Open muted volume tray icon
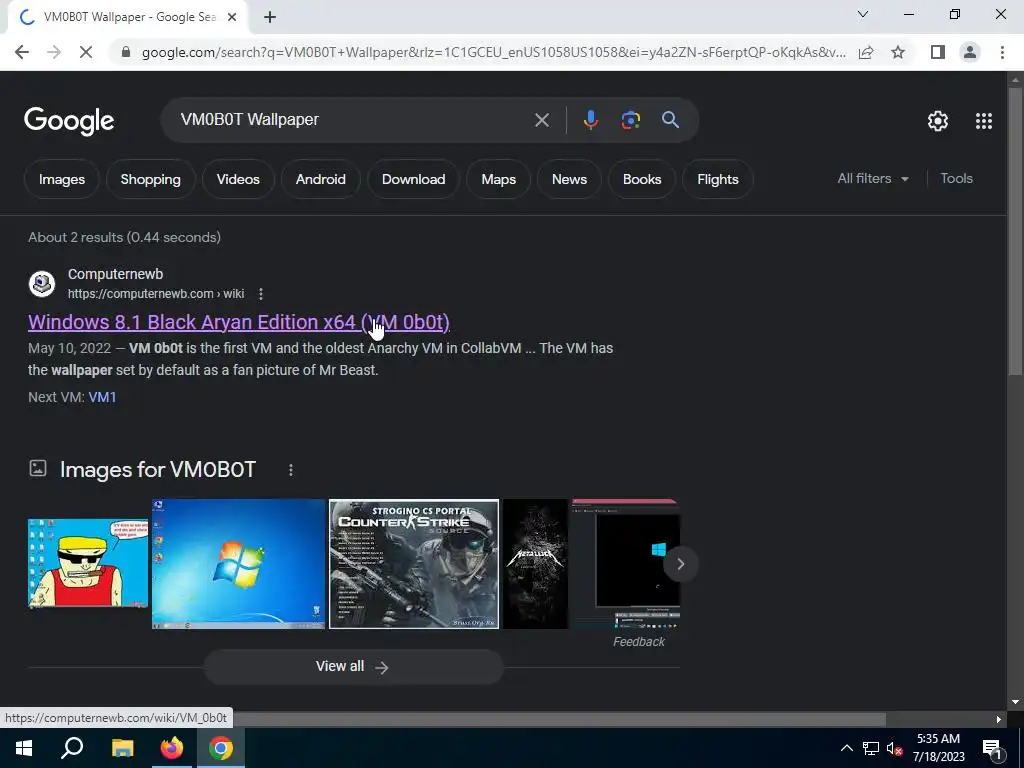Screen dimensions: 1024x768 [x=894, y=748]
